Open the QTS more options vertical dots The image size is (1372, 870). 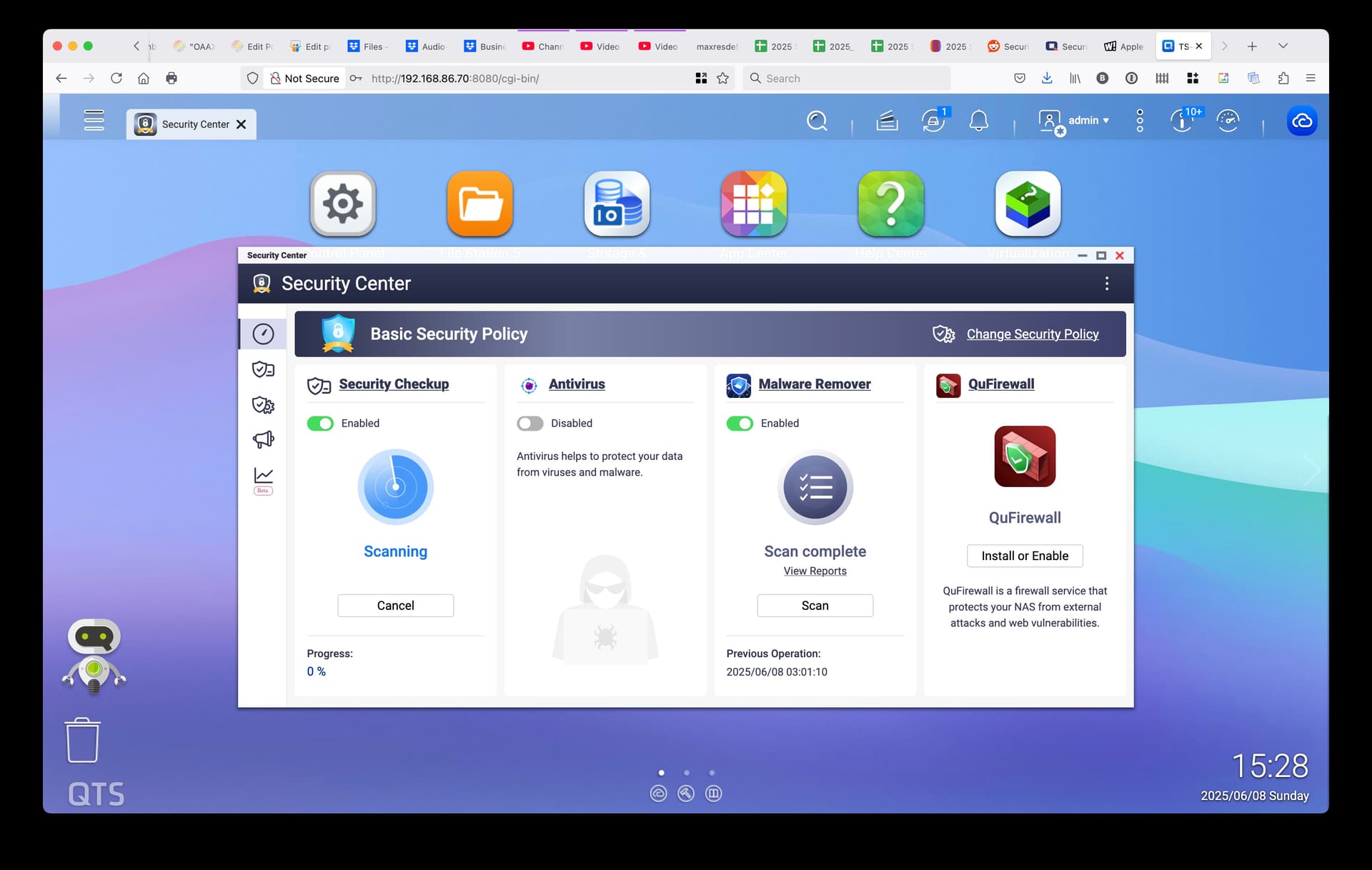(x=1140, y=121)
